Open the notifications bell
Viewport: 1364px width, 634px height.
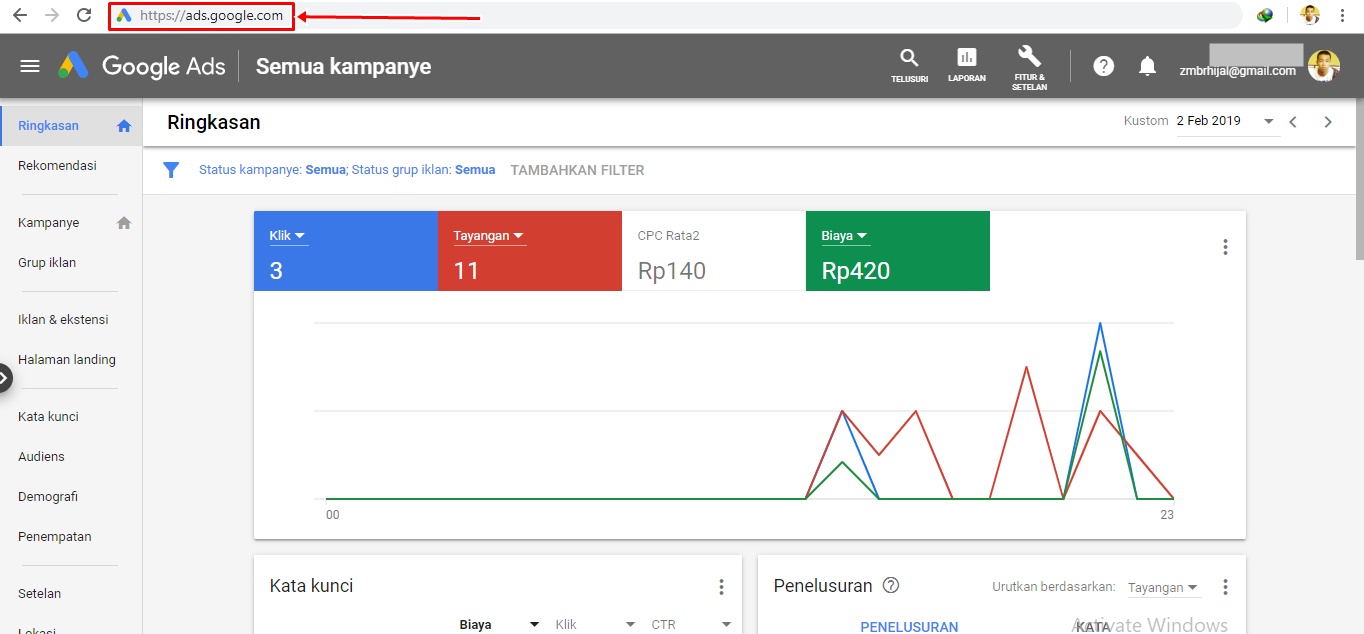(1147, 66)
